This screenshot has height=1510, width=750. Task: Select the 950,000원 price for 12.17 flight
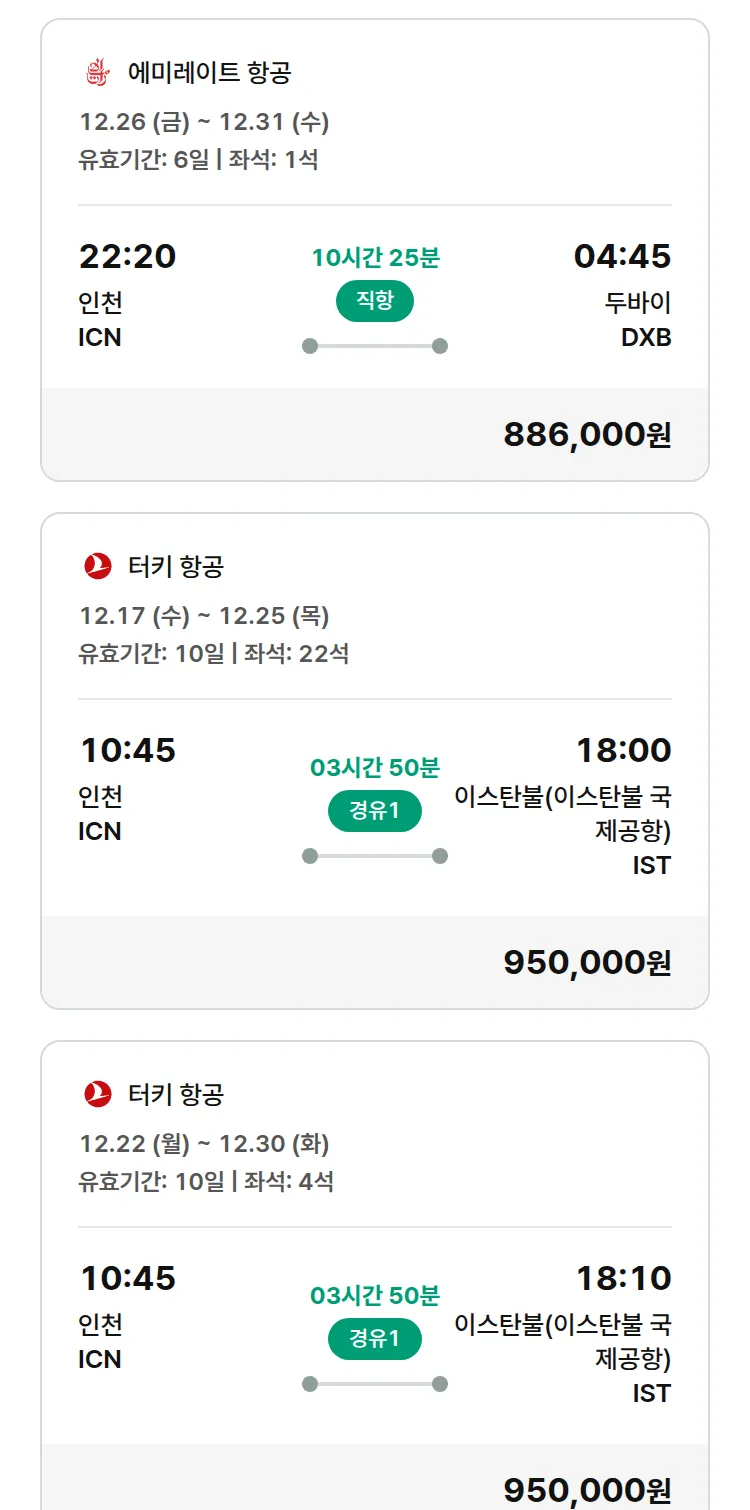pos(587,963)
